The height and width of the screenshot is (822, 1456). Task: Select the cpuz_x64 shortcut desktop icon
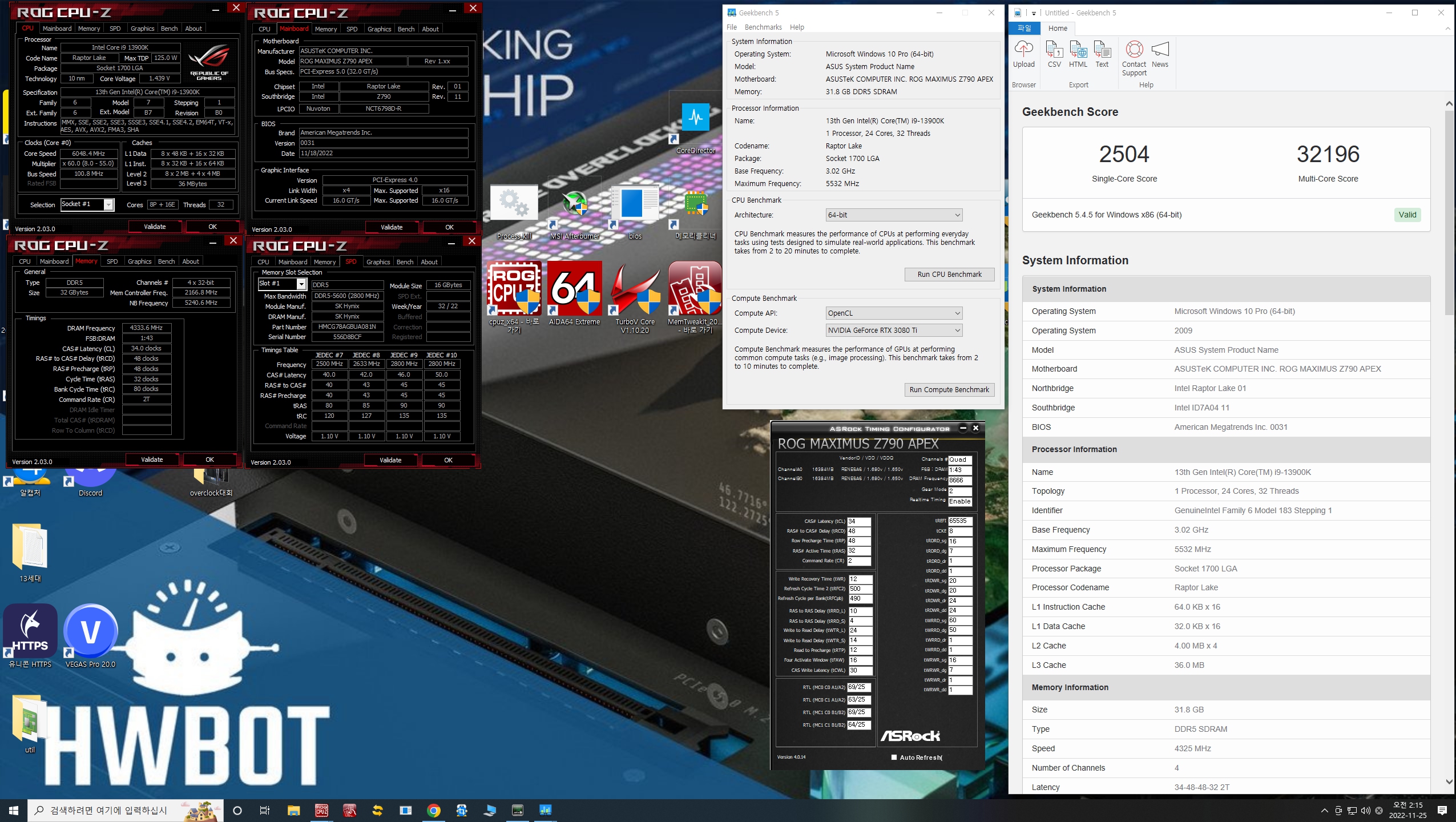(514, 298)
